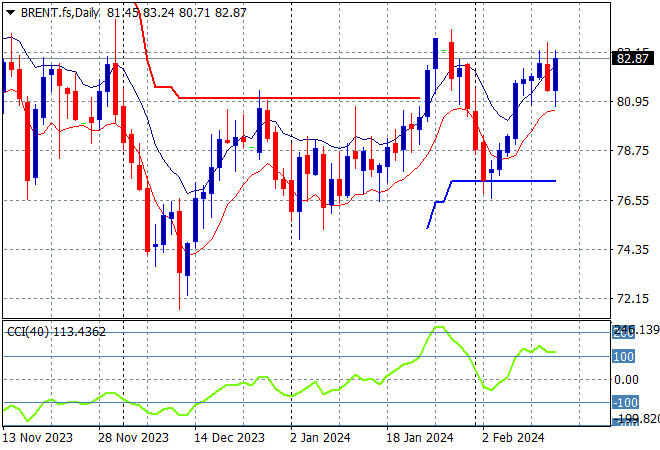The image size is (660, 450).
Task: Click the 80.95 price axis label
Action: 633,101
